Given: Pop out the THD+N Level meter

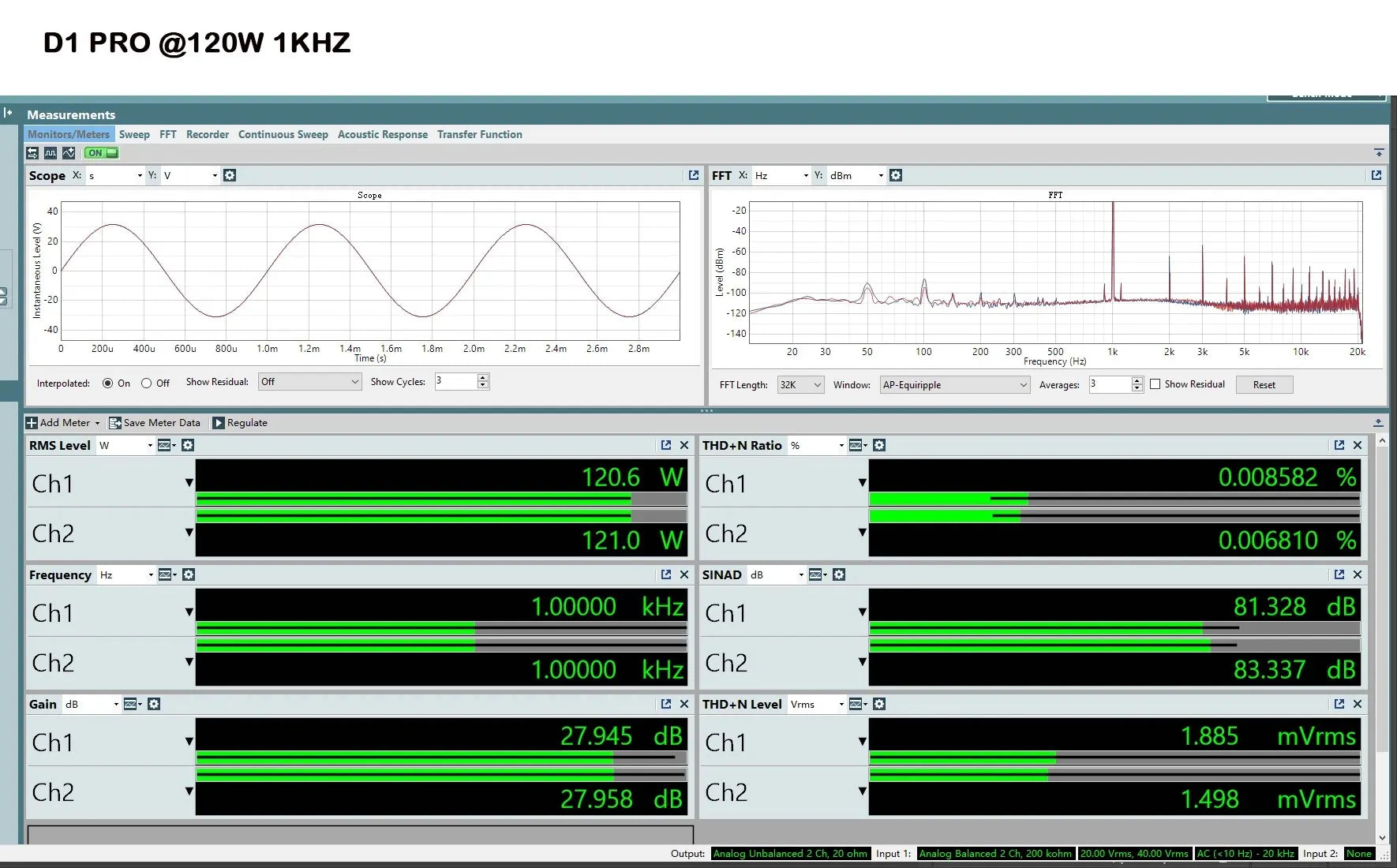Looking at the screenshot, I should 1339,704.
